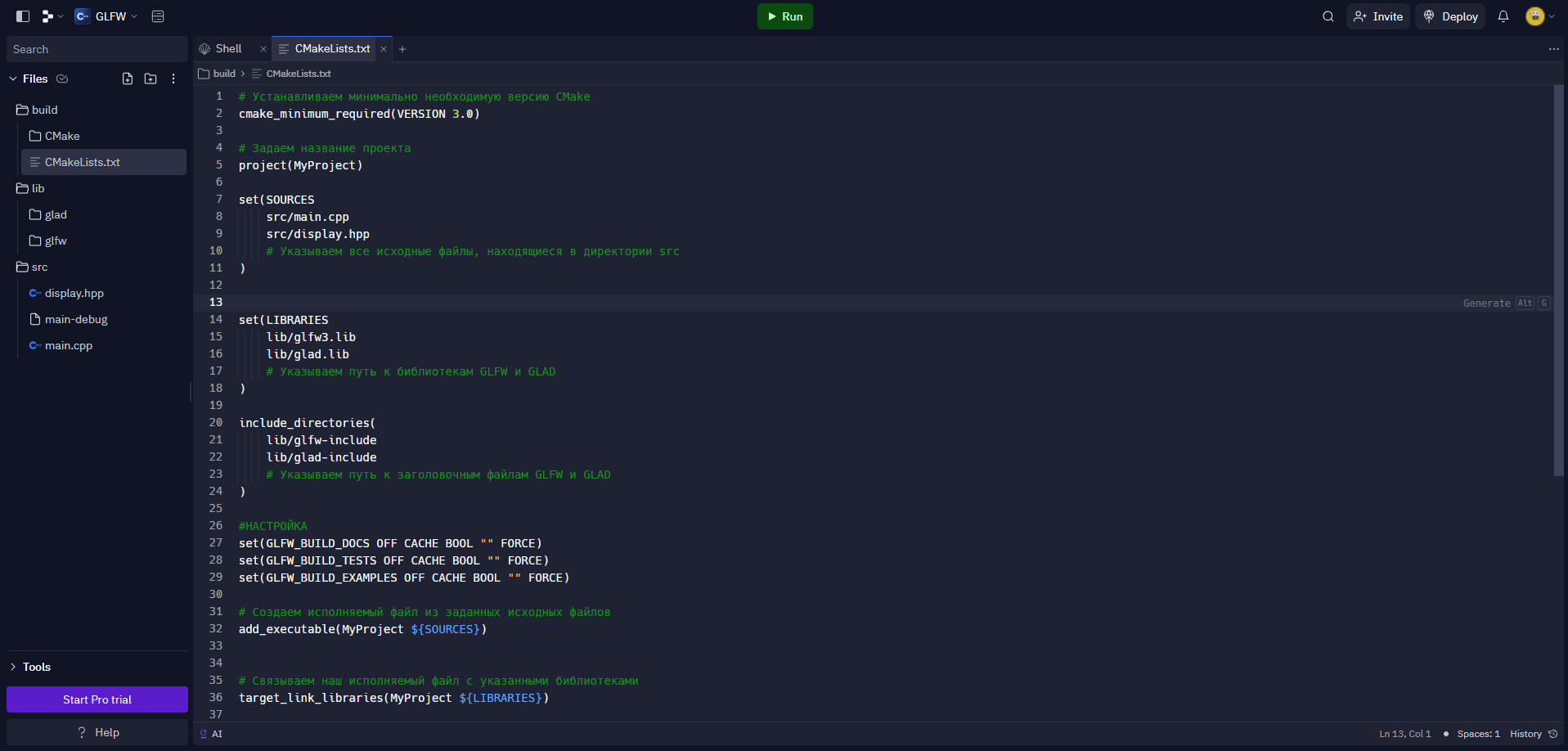Toggle the sidebar visibility icon
Screen dimensions: 1568x751
point(22,16)
